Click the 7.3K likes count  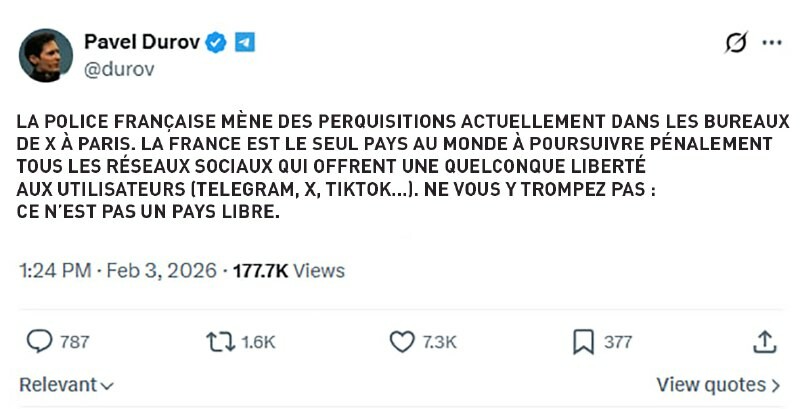440,342
